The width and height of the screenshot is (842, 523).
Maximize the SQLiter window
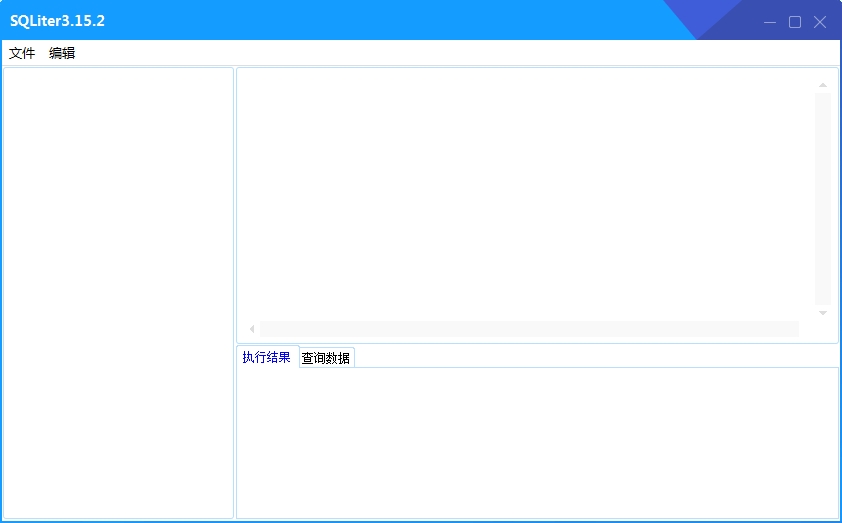coord(795,22)
